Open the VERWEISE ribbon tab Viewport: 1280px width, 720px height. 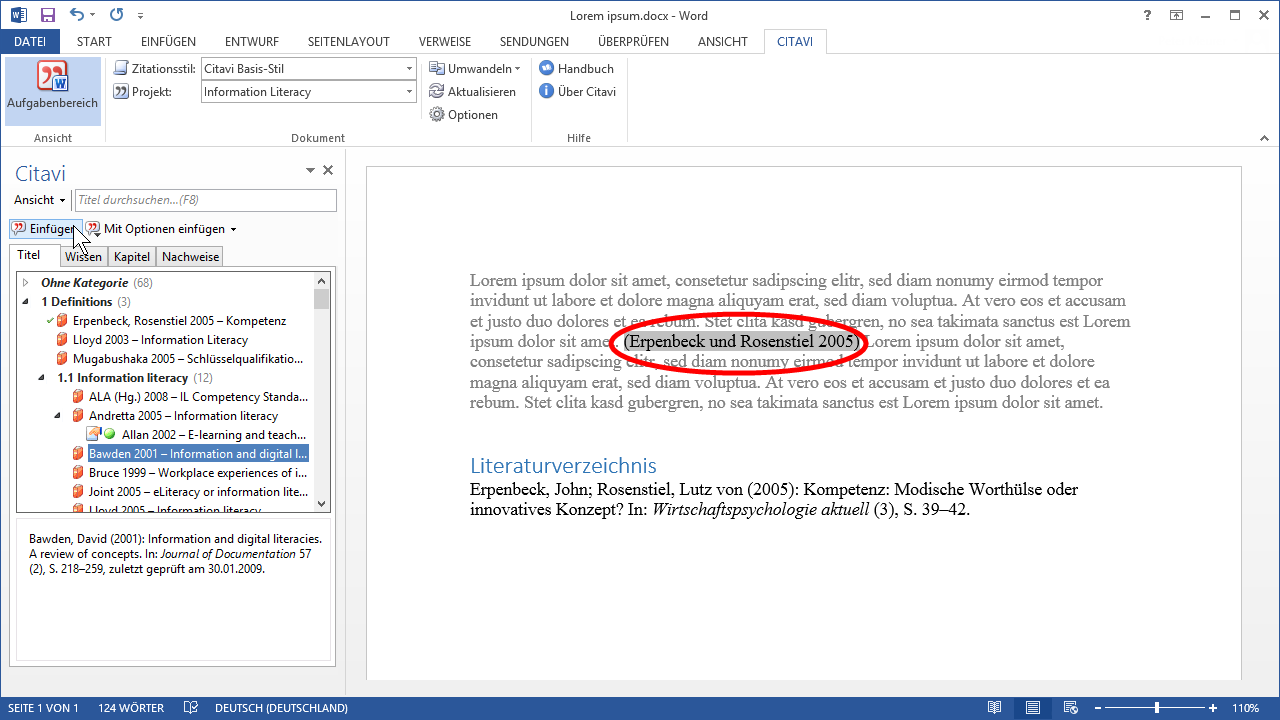[445, 41]
